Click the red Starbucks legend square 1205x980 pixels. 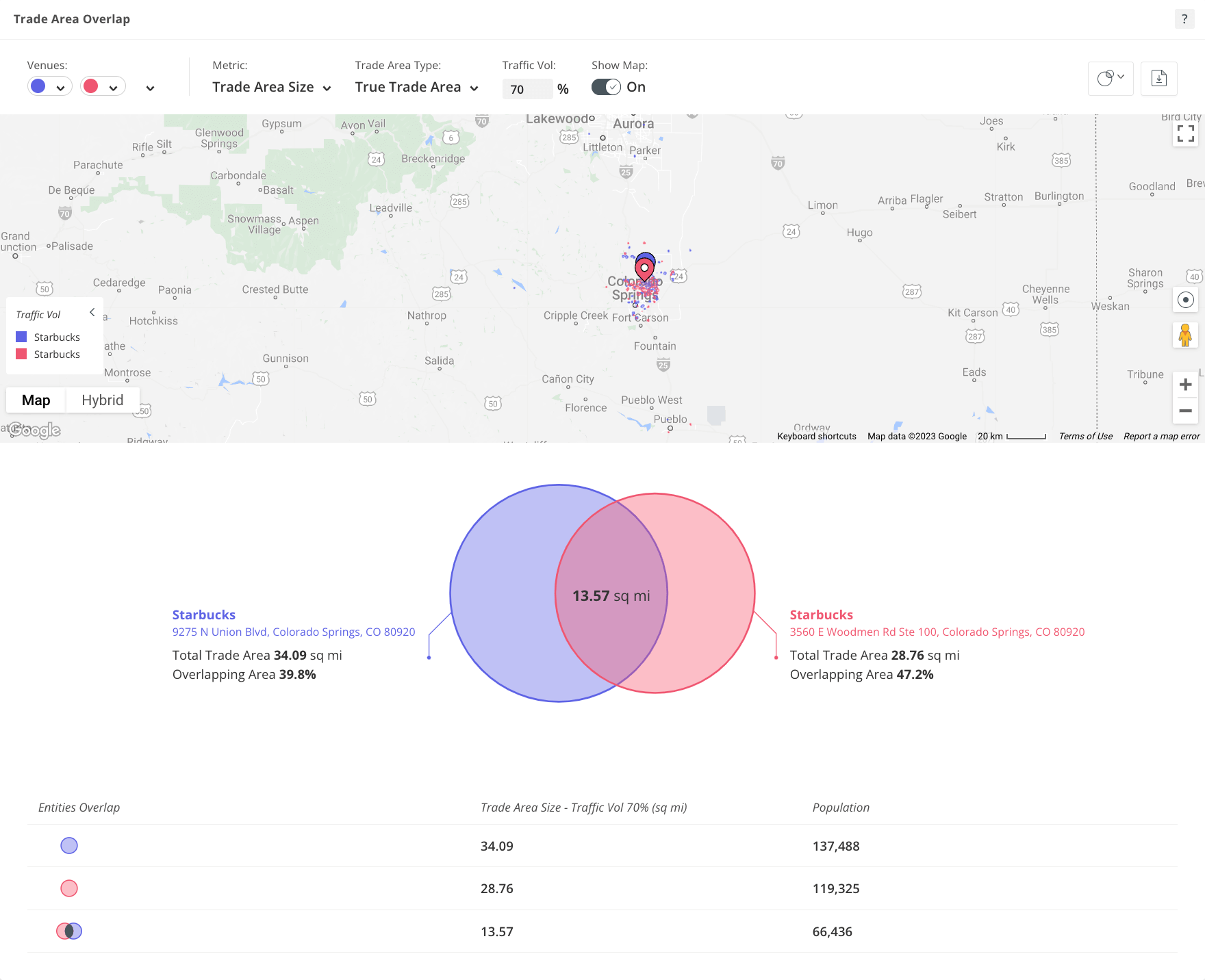pos(21,354)
